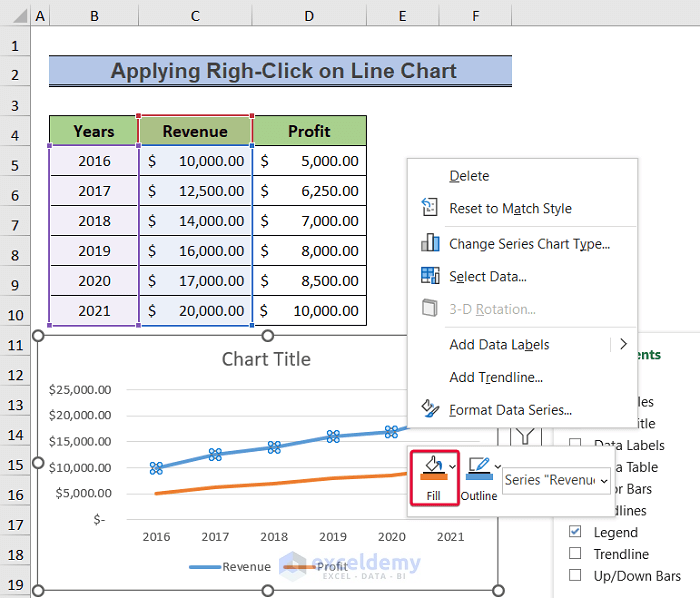700x598 pixels.
Task: Click the Format Data Series icon
Action: click(430, 409)
